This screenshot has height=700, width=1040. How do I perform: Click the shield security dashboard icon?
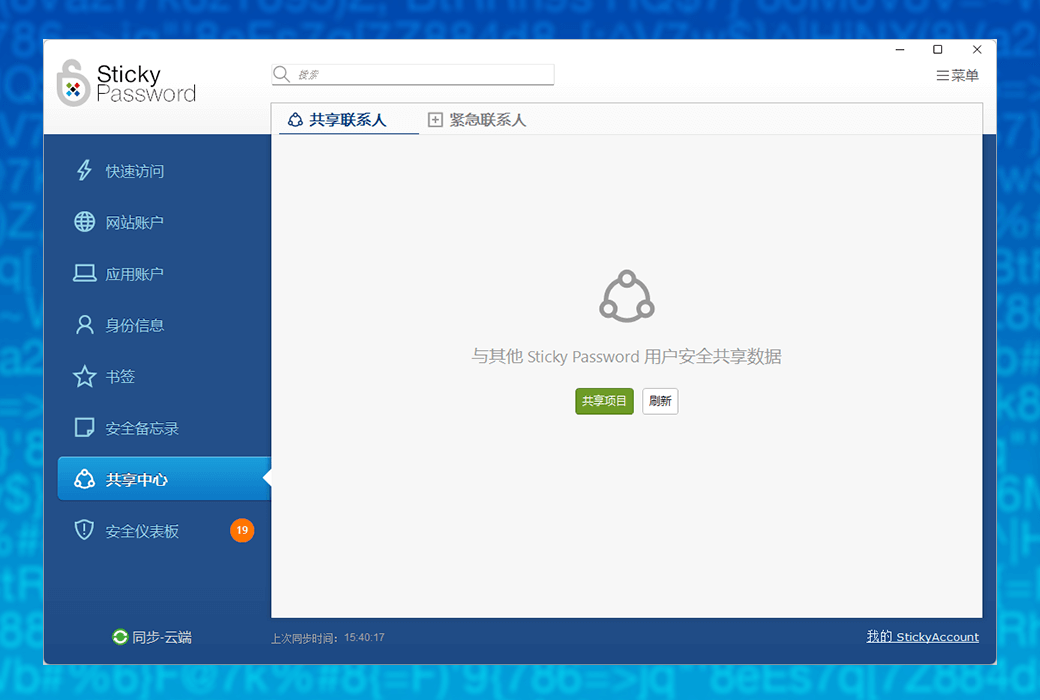pos(84,530)
